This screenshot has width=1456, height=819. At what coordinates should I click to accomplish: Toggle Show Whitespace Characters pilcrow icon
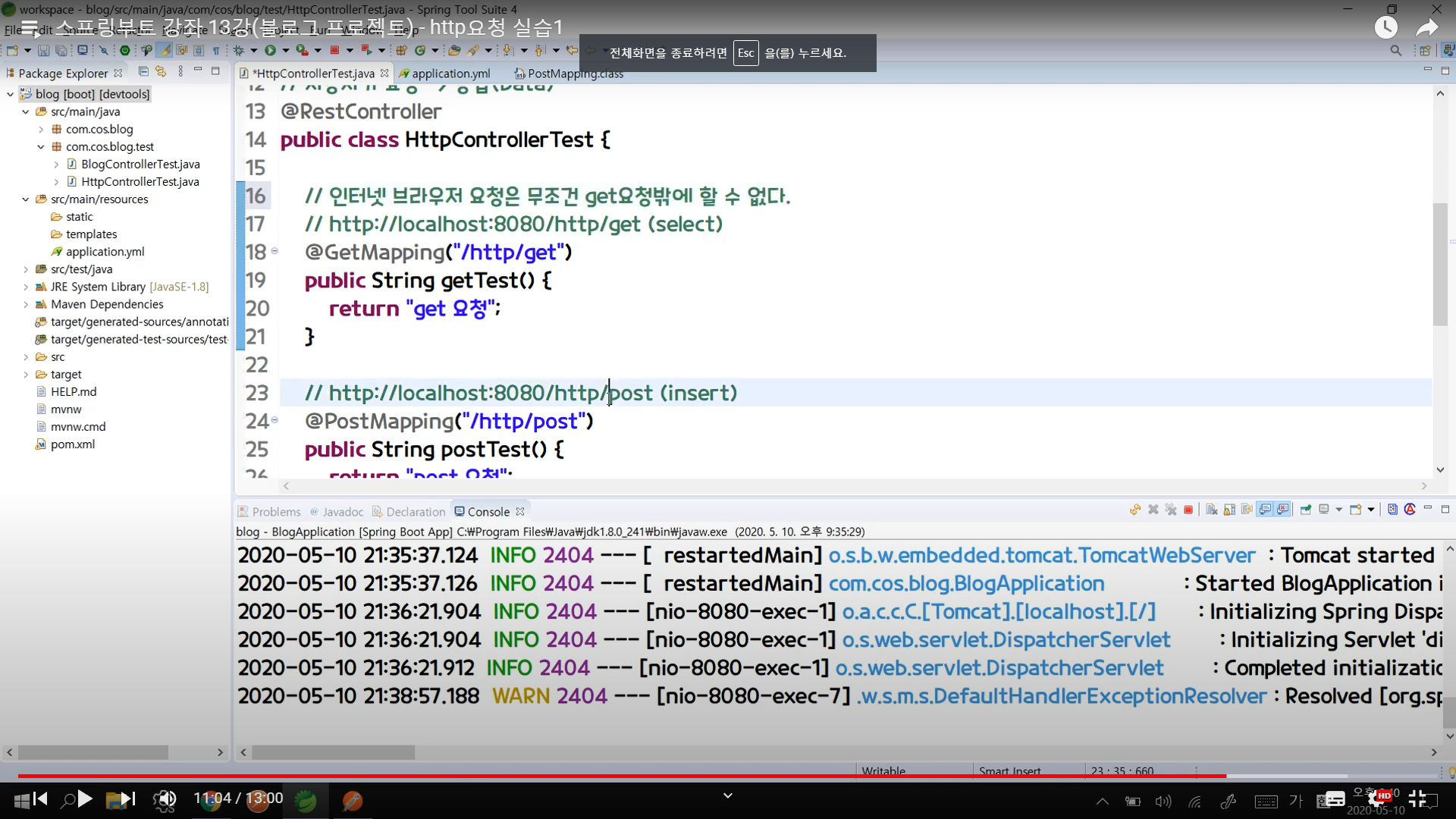[216, 51]
